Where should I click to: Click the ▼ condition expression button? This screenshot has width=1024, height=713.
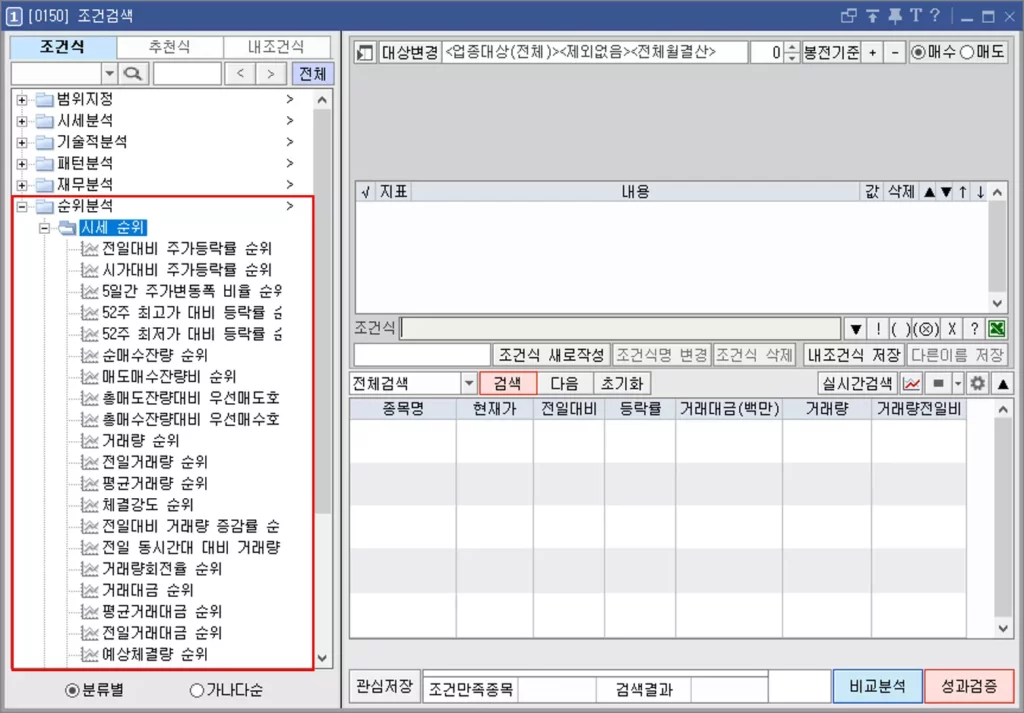point(855,328)
